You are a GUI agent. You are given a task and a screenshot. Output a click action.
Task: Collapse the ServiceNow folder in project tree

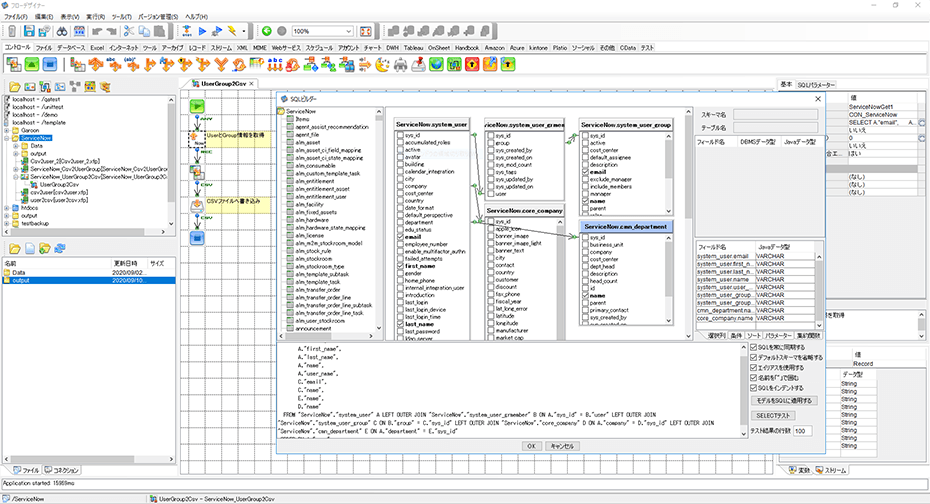pyautogui.click(x=7, y=138)
